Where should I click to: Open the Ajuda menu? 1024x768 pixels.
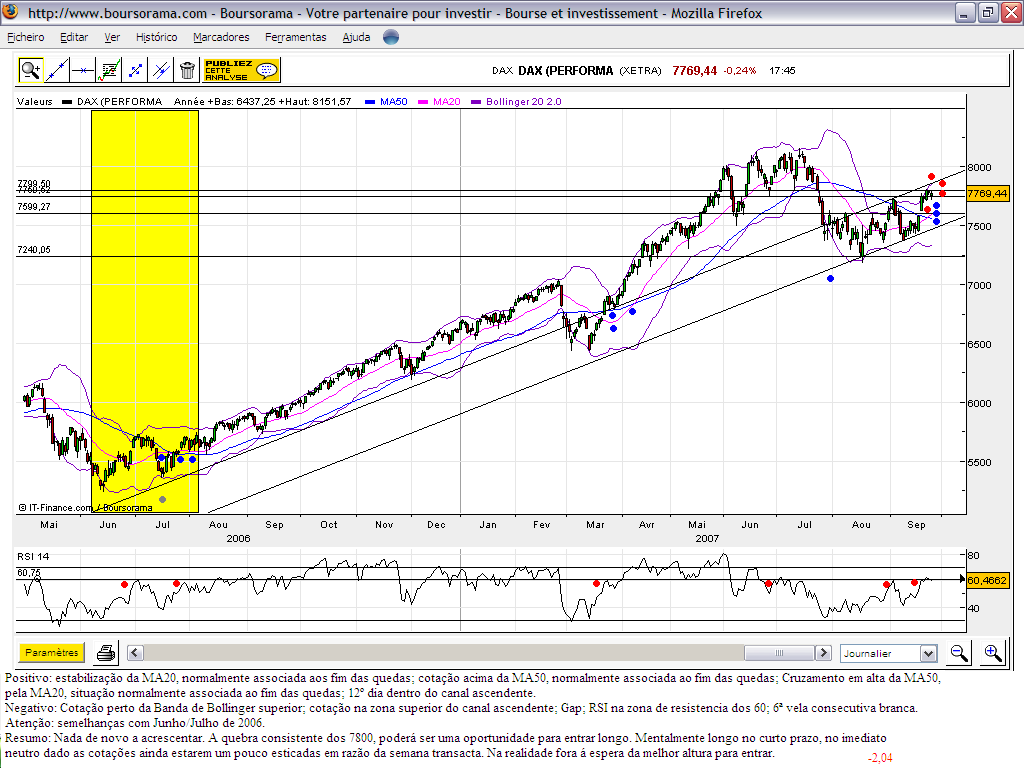(357, 37)
